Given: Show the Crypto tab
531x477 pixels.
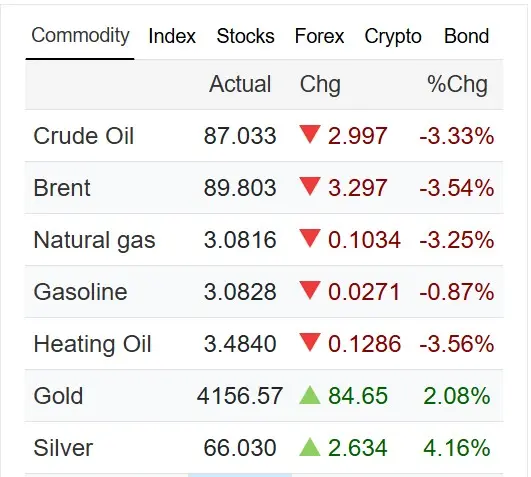Looking at the screenshot, I should [393, 37].
